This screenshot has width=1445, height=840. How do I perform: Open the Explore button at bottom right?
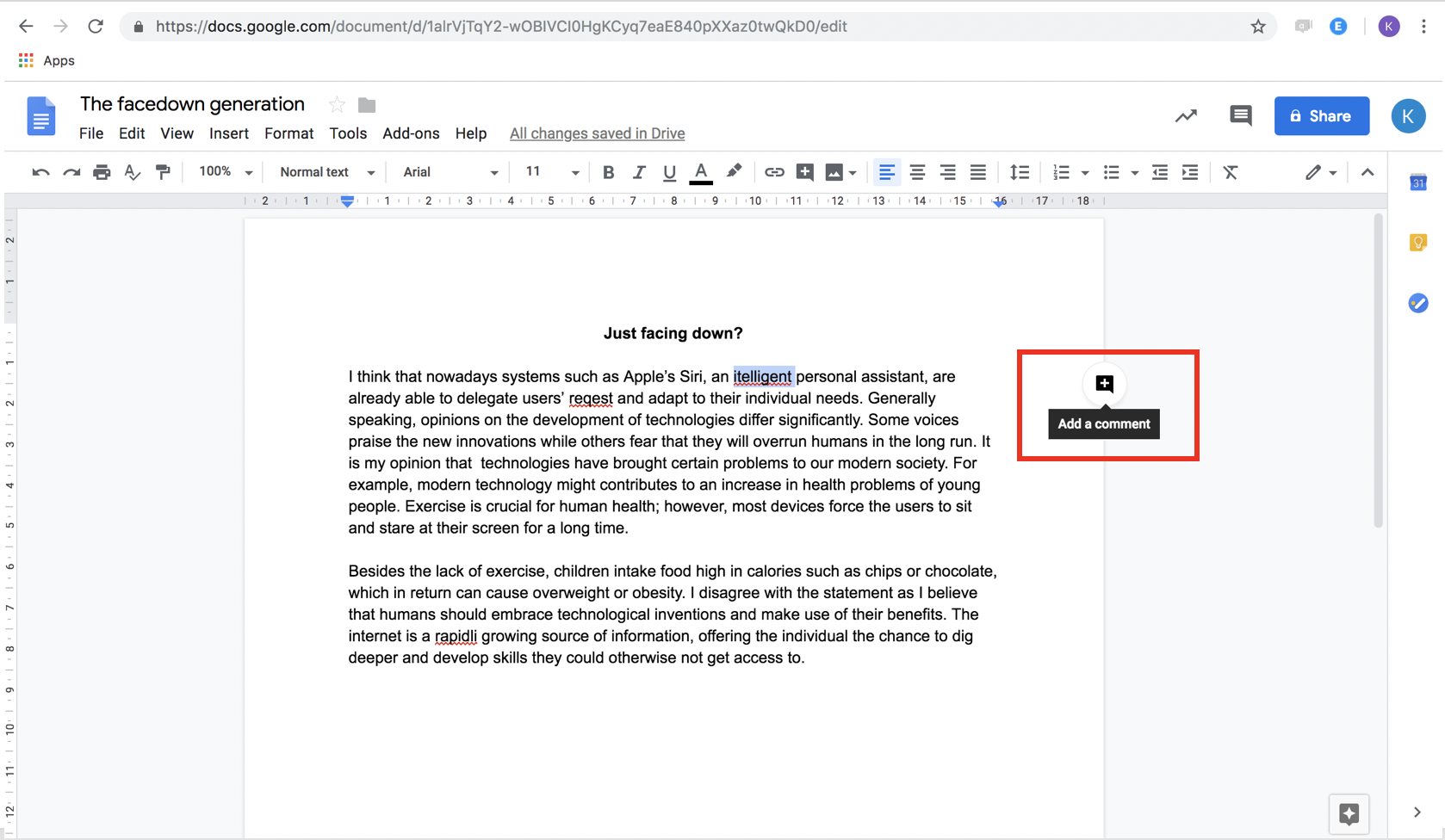point(1349,813)
